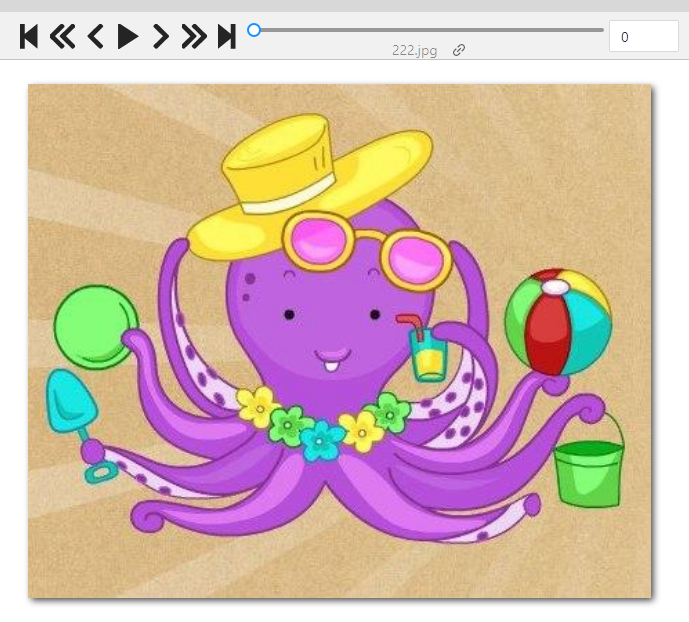Click the 222.jpg filename label
689x622 pixels.
(x=415, y=50)
